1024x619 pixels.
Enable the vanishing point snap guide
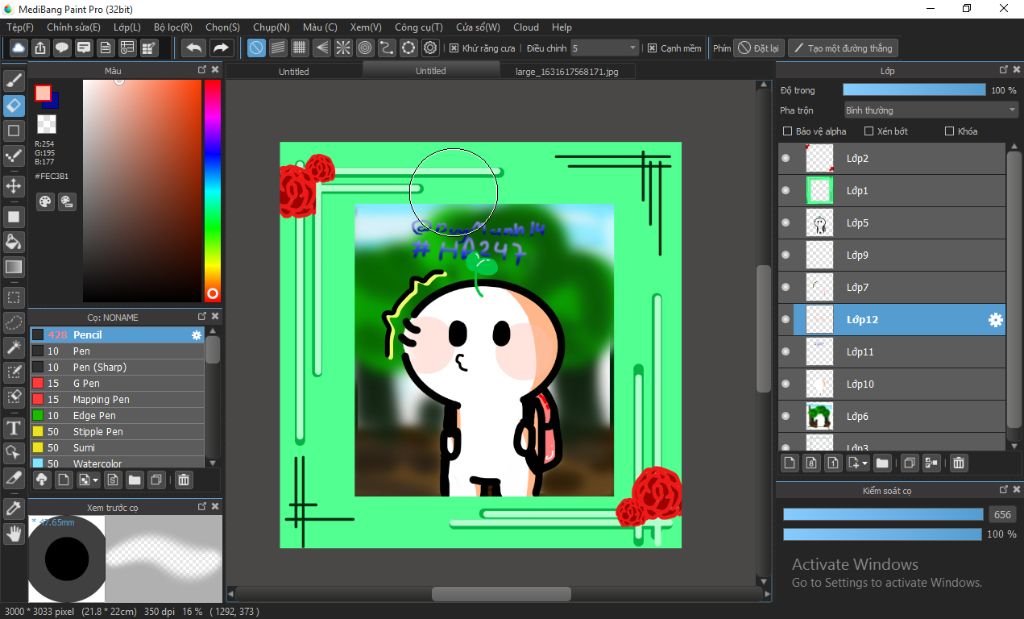[x=321, y=48]
